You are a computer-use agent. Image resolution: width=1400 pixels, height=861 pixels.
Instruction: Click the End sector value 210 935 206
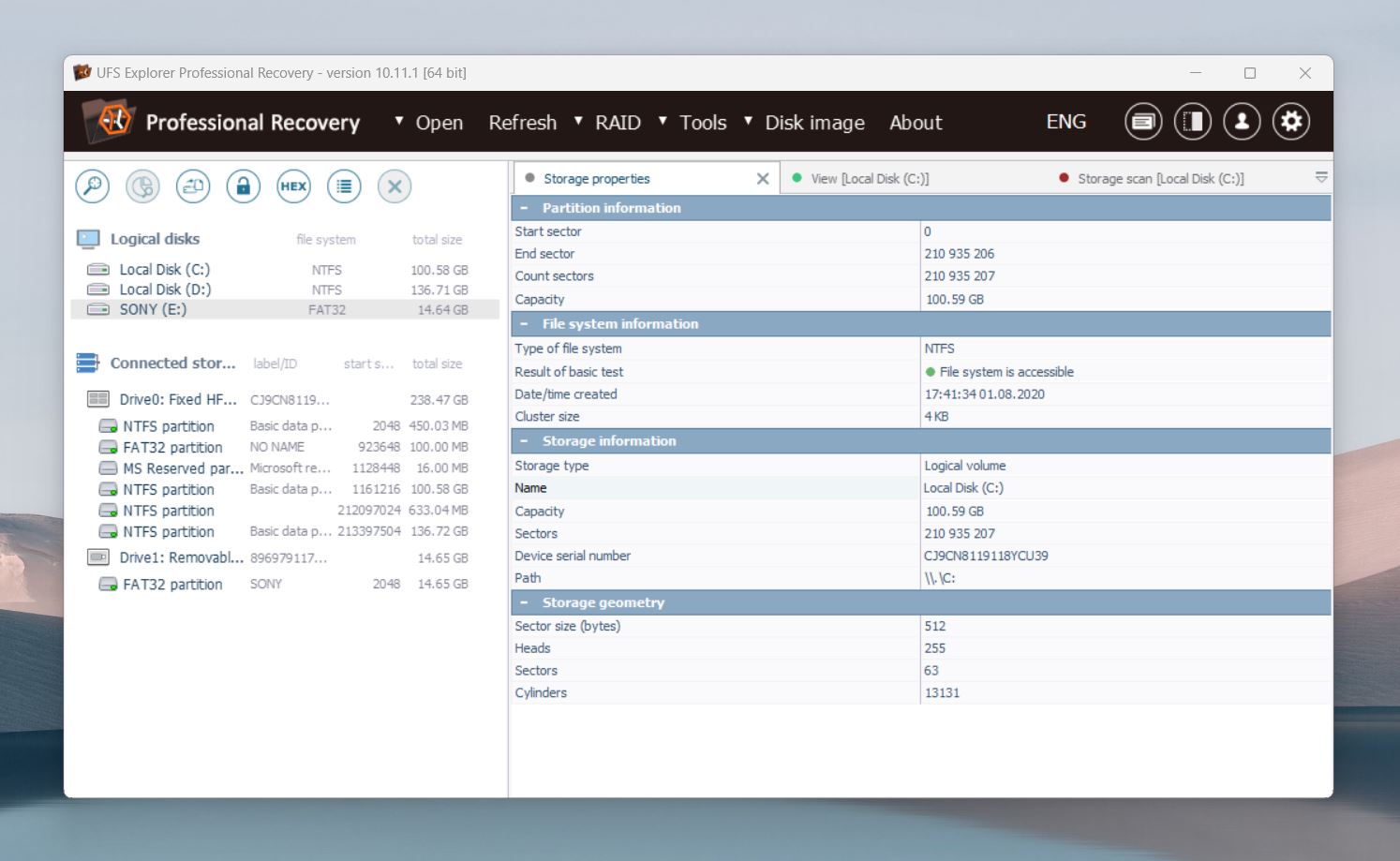tap(960, 254)
